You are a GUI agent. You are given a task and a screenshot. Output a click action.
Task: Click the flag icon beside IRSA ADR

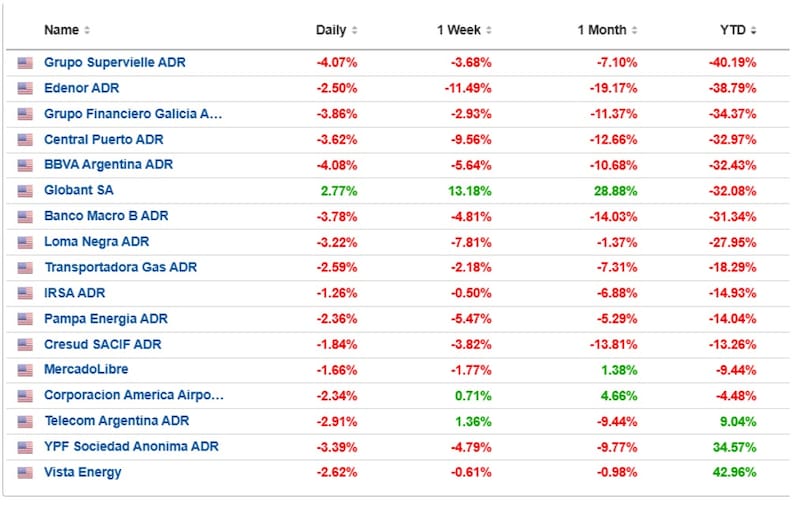(x=24, y=293)
